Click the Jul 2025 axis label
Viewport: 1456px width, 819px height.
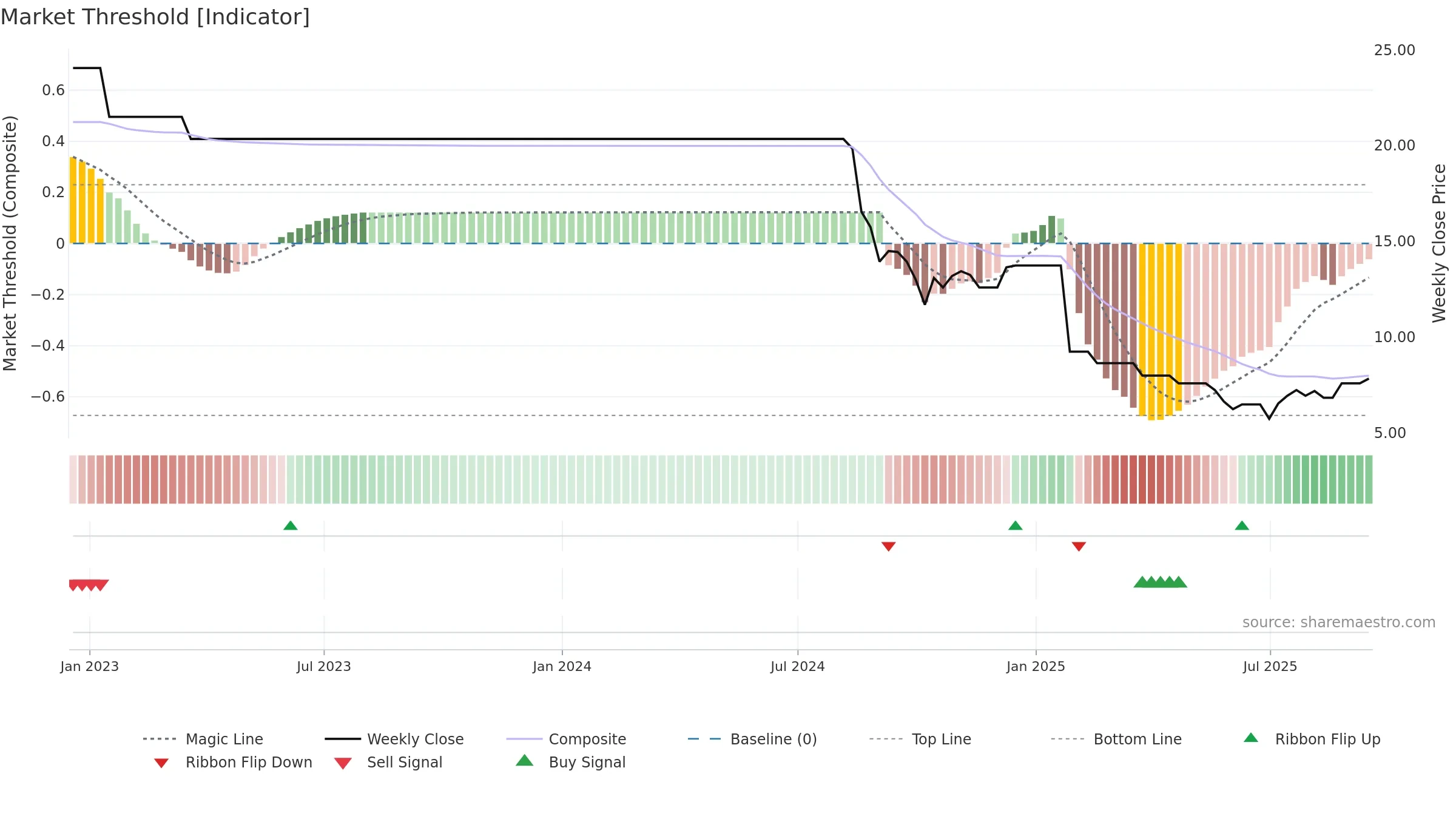1270,667
